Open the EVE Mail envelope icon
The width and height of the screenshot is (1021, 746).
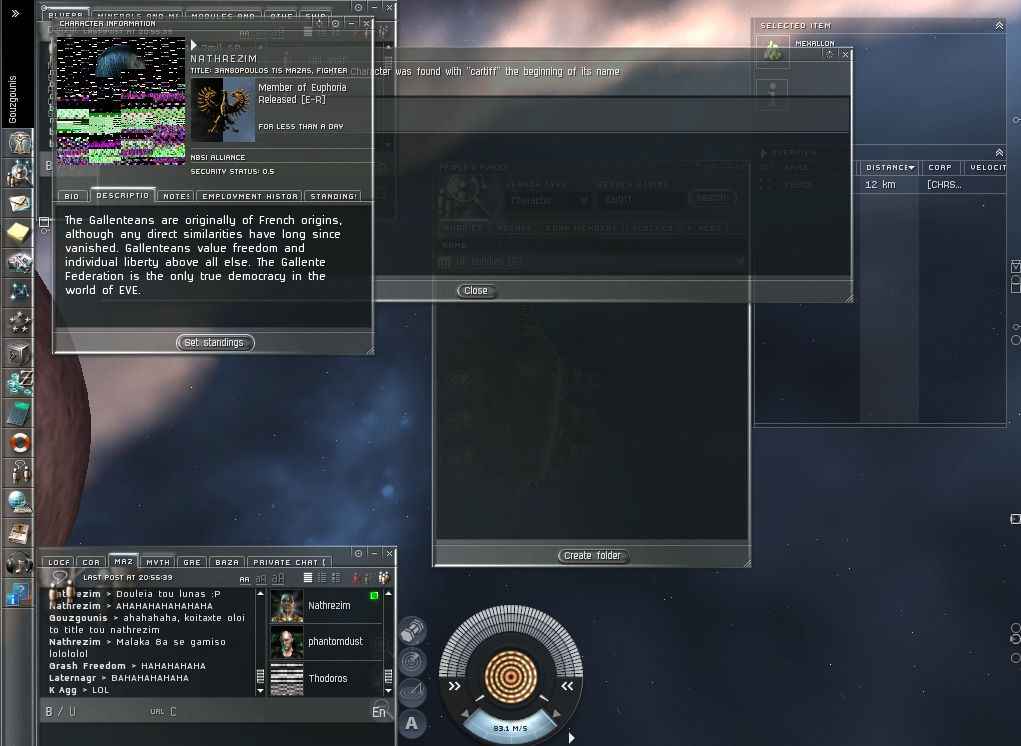(19, 203)
